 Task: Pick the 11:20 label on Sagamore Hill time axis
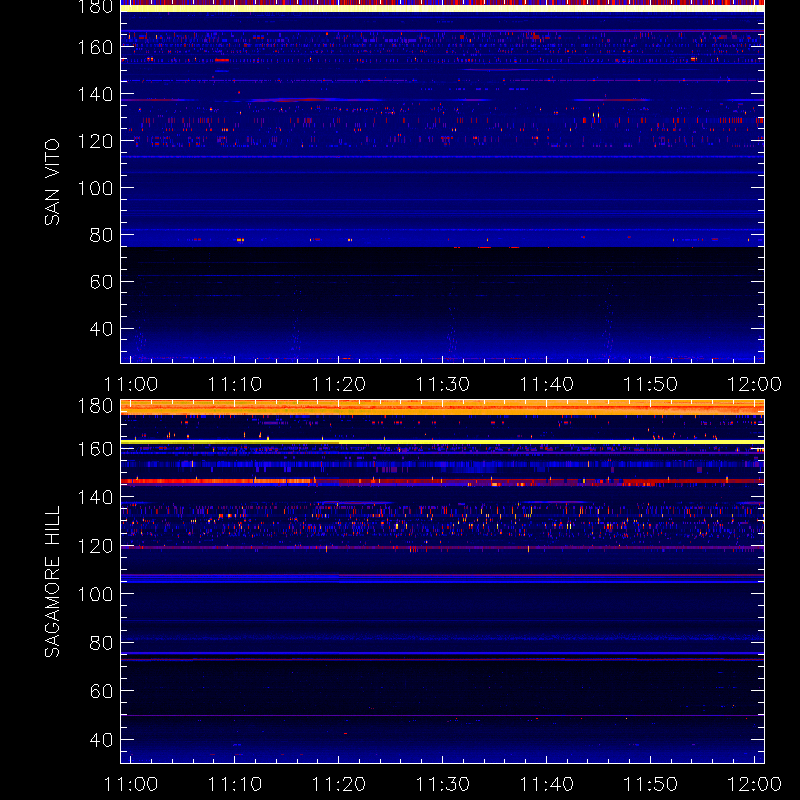339,784
